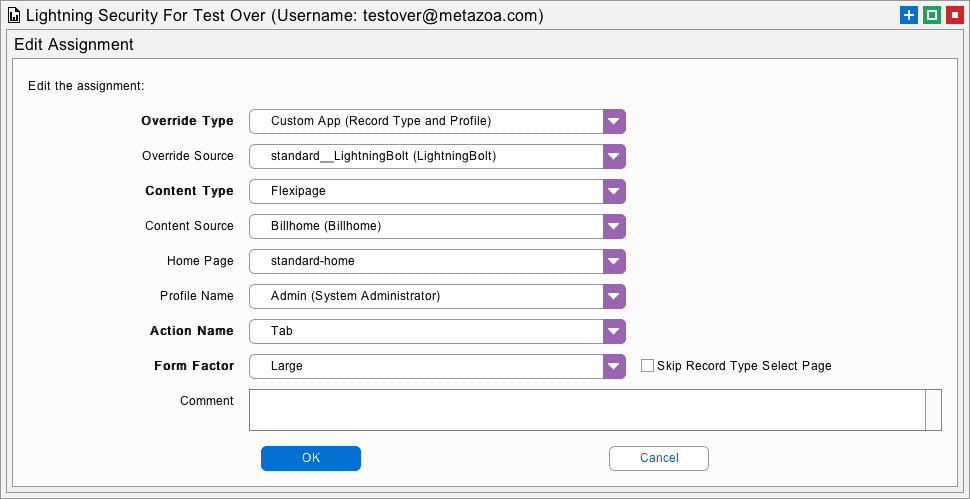Open the Content Type purple arrow
The width and height of the screenshot is (970, 499).
(614, 191)
